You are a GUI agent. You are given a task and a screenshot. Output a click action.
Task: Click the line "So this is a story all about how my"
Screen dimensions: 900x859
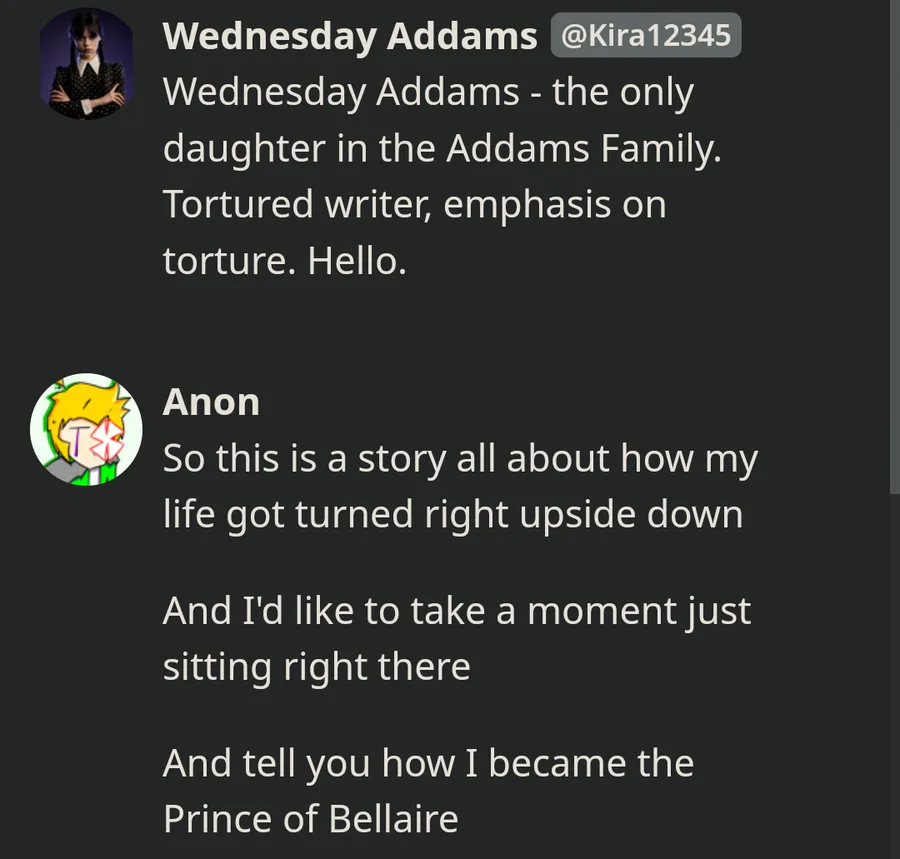click(460, 459)
